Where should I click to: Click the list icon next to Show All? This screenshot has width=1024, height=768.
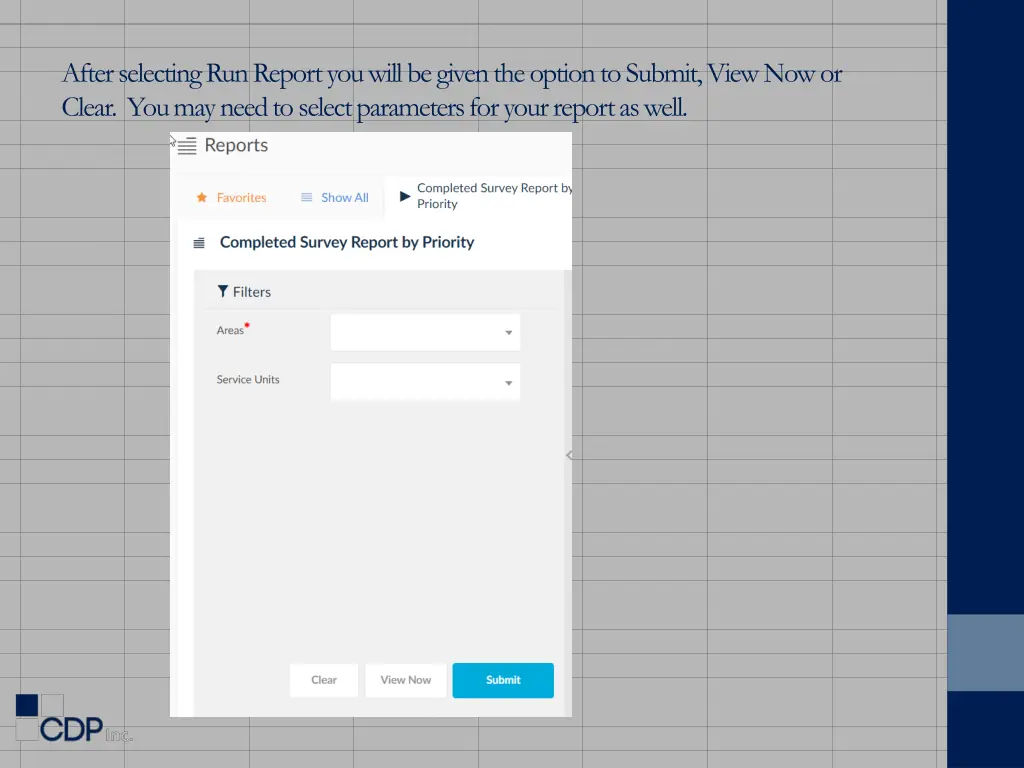[306, 197]
